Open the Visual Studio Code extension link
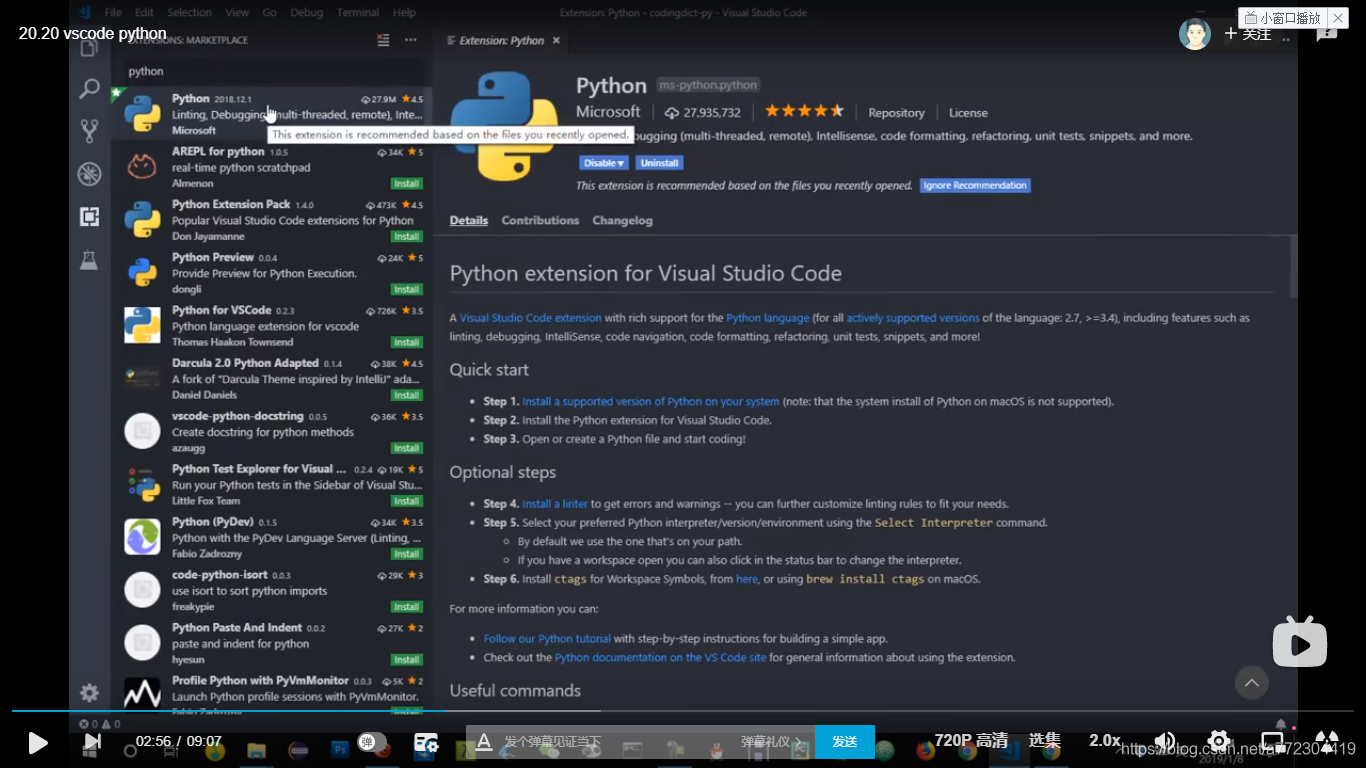The height and width of the screenshot is (768, 1366). (531, 318)
